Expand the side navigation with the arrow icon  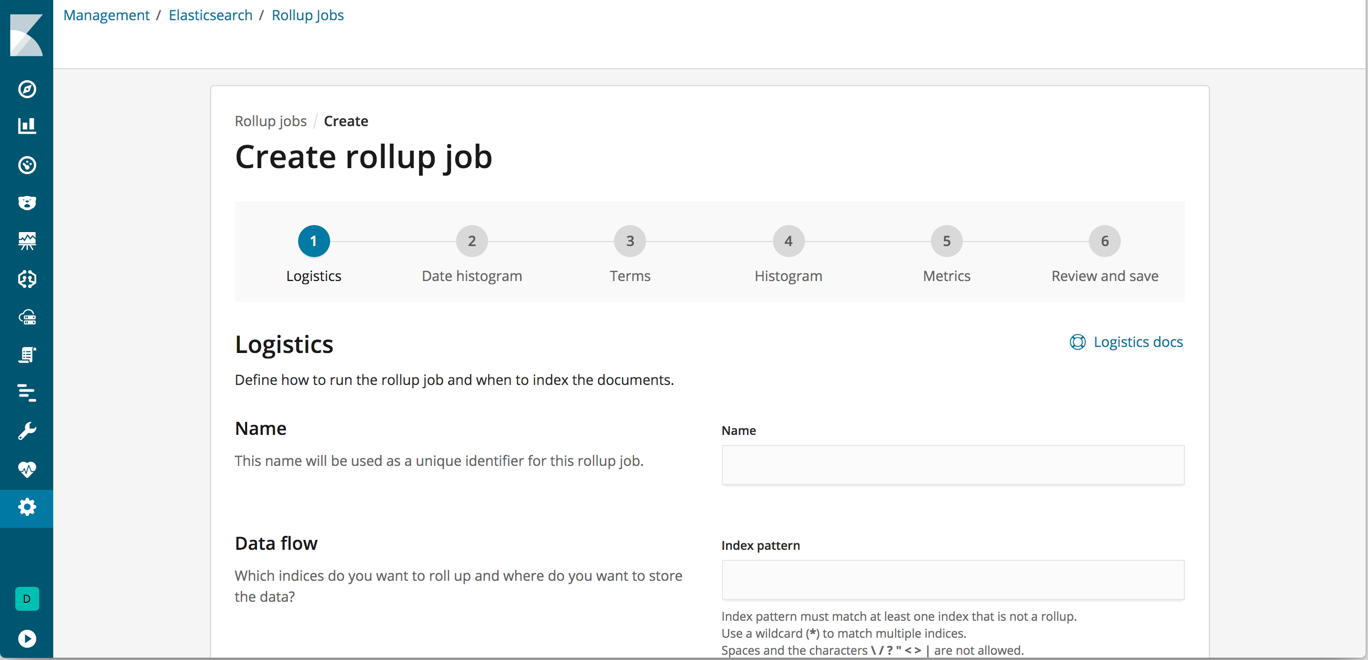[x=27, y=639]
